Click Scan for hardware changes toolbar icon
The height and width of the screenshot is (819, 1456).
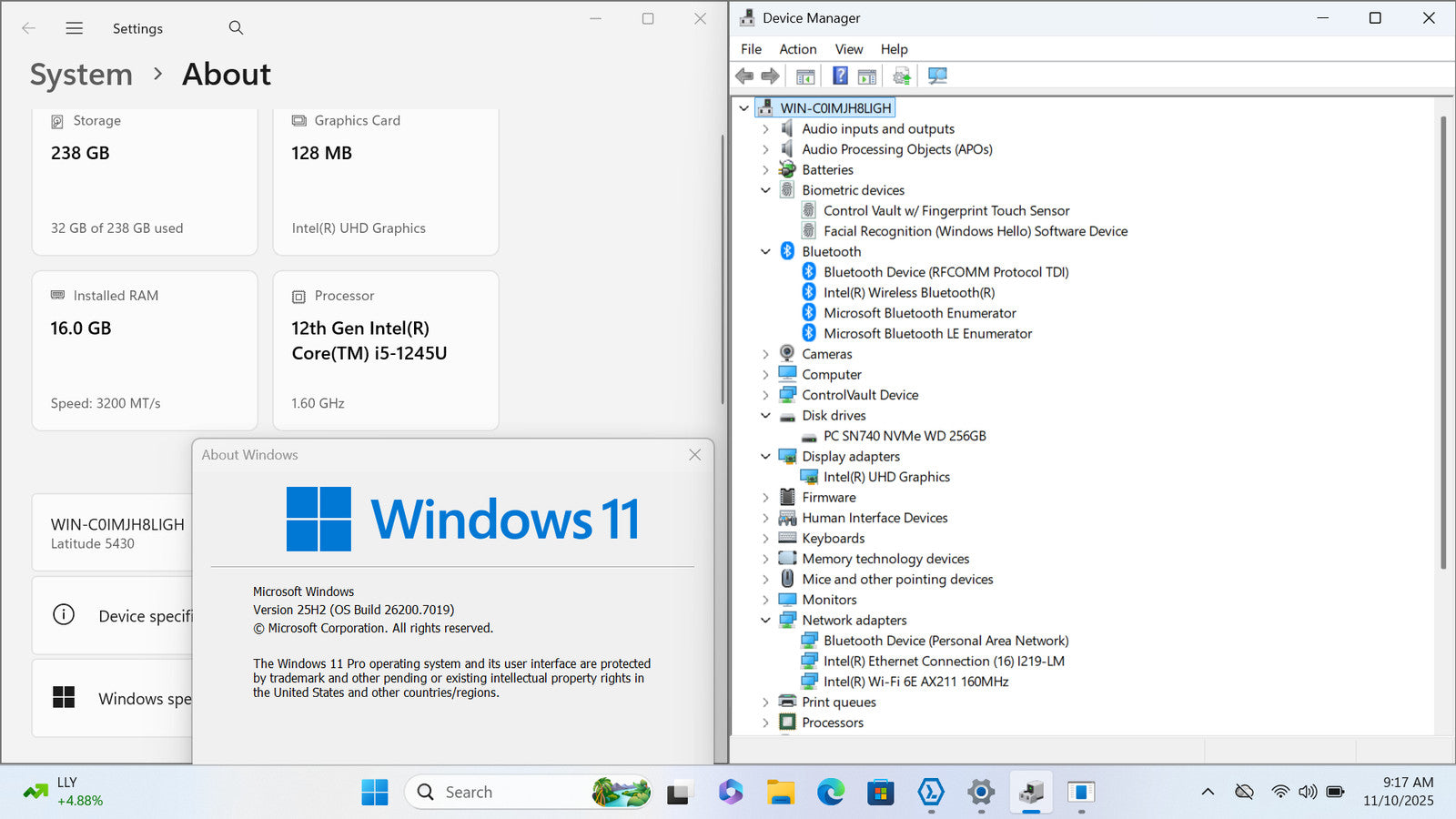(937, 76)
